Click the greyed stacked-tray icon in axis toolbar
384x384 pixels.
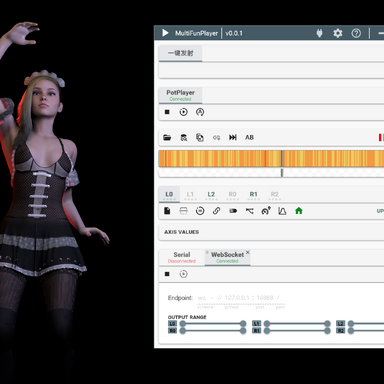click(183, 211)
